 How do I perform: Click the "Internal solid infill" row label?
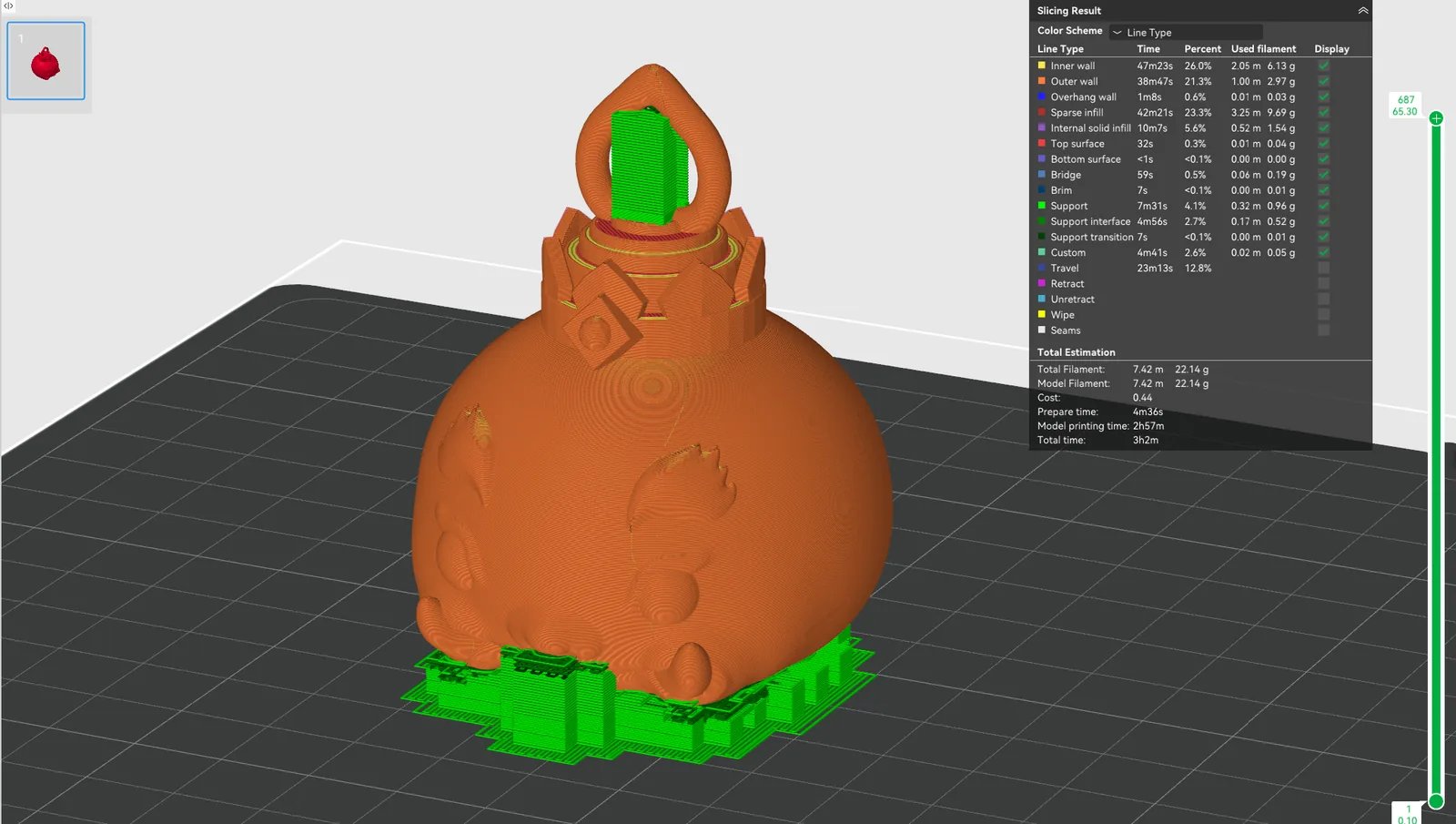[x=1090, y=127]
